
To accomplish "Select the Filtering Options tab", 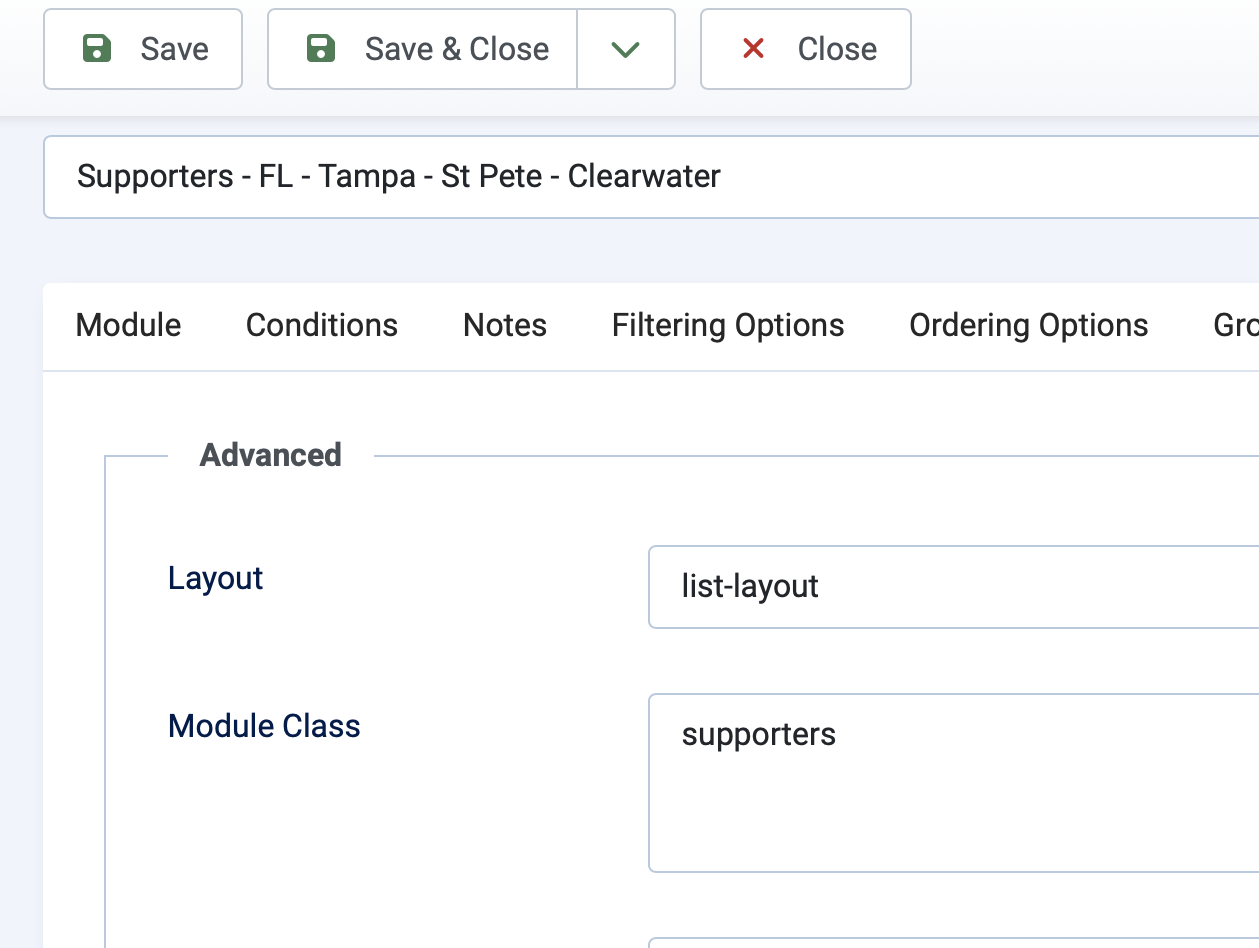I will click(x=728, y=325).
